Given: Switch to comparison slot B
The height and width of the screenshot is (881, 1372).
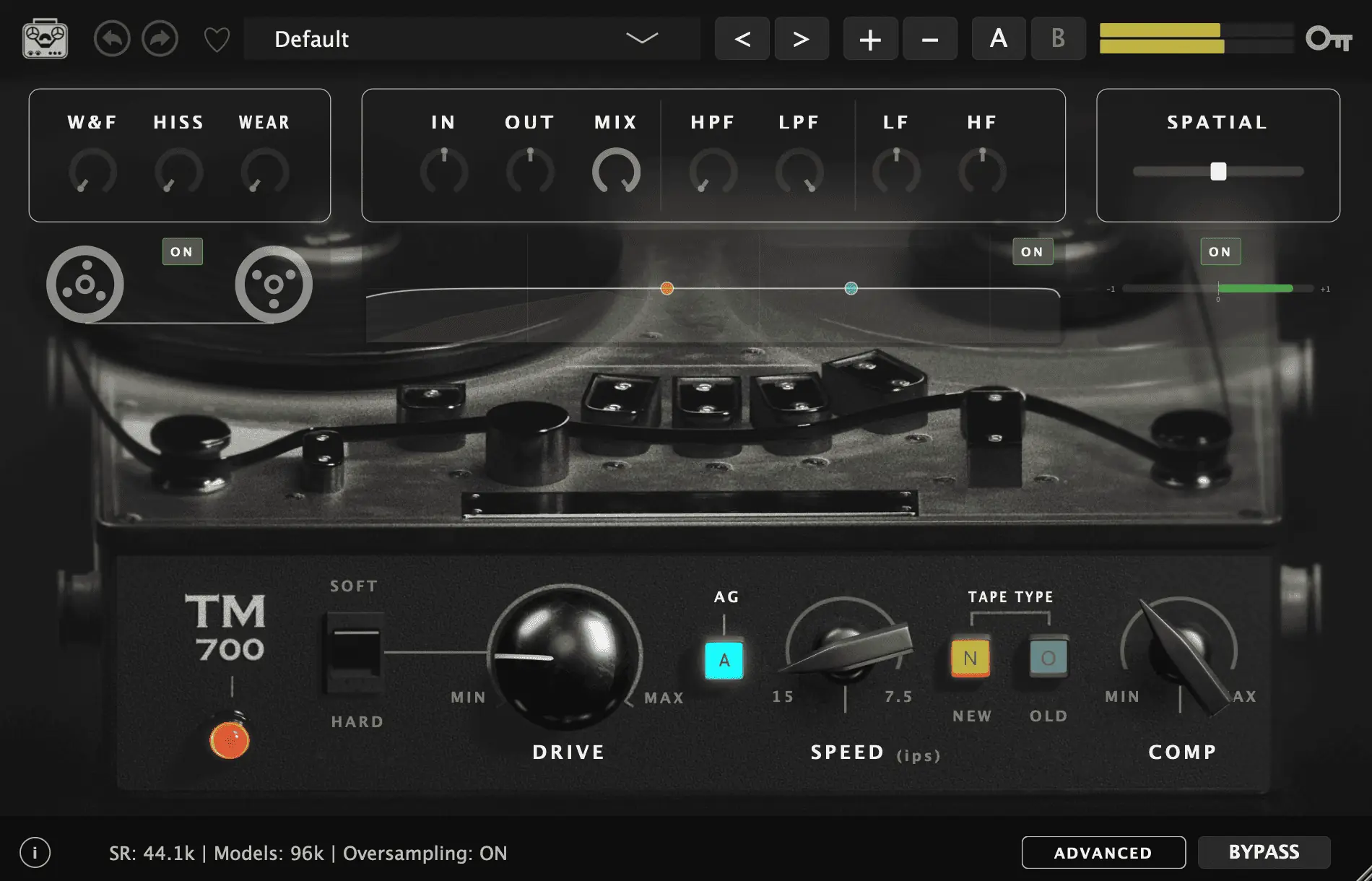Looking at the screenshot, I should 1057,39.
